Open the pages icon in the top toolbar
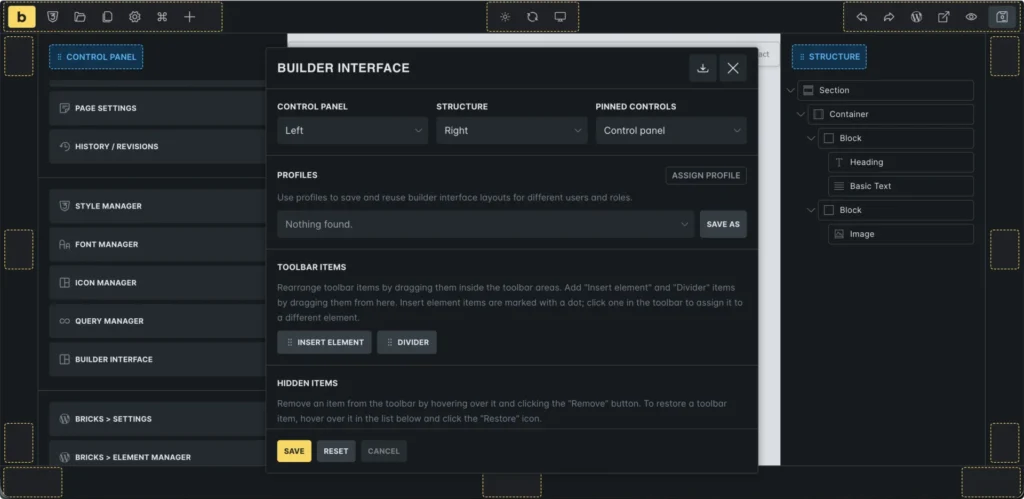The height and width of the screenshot is (499, 1024). [107, 17]
